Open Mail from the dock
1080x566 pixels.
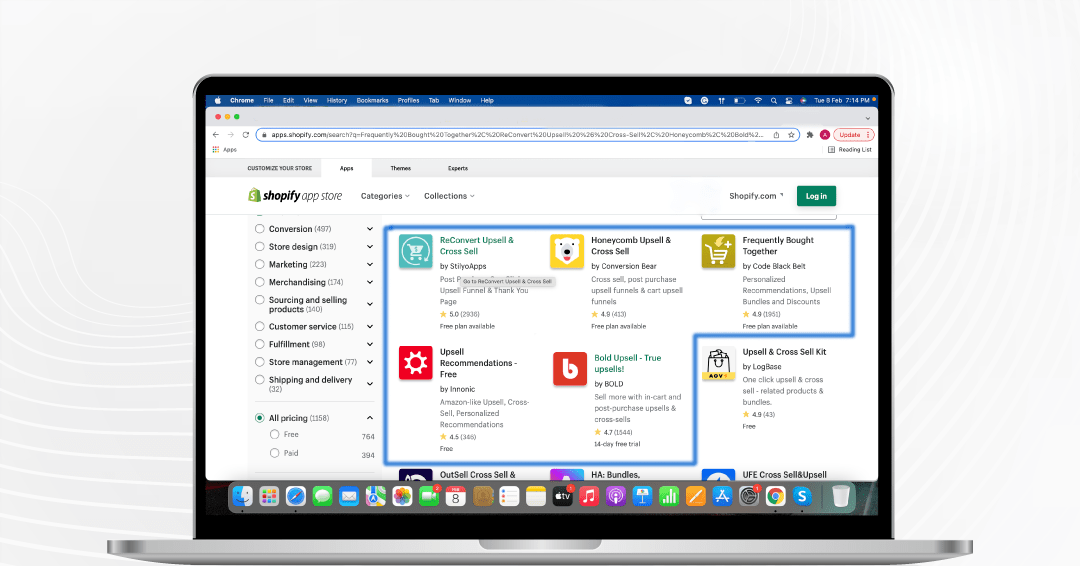349,496
